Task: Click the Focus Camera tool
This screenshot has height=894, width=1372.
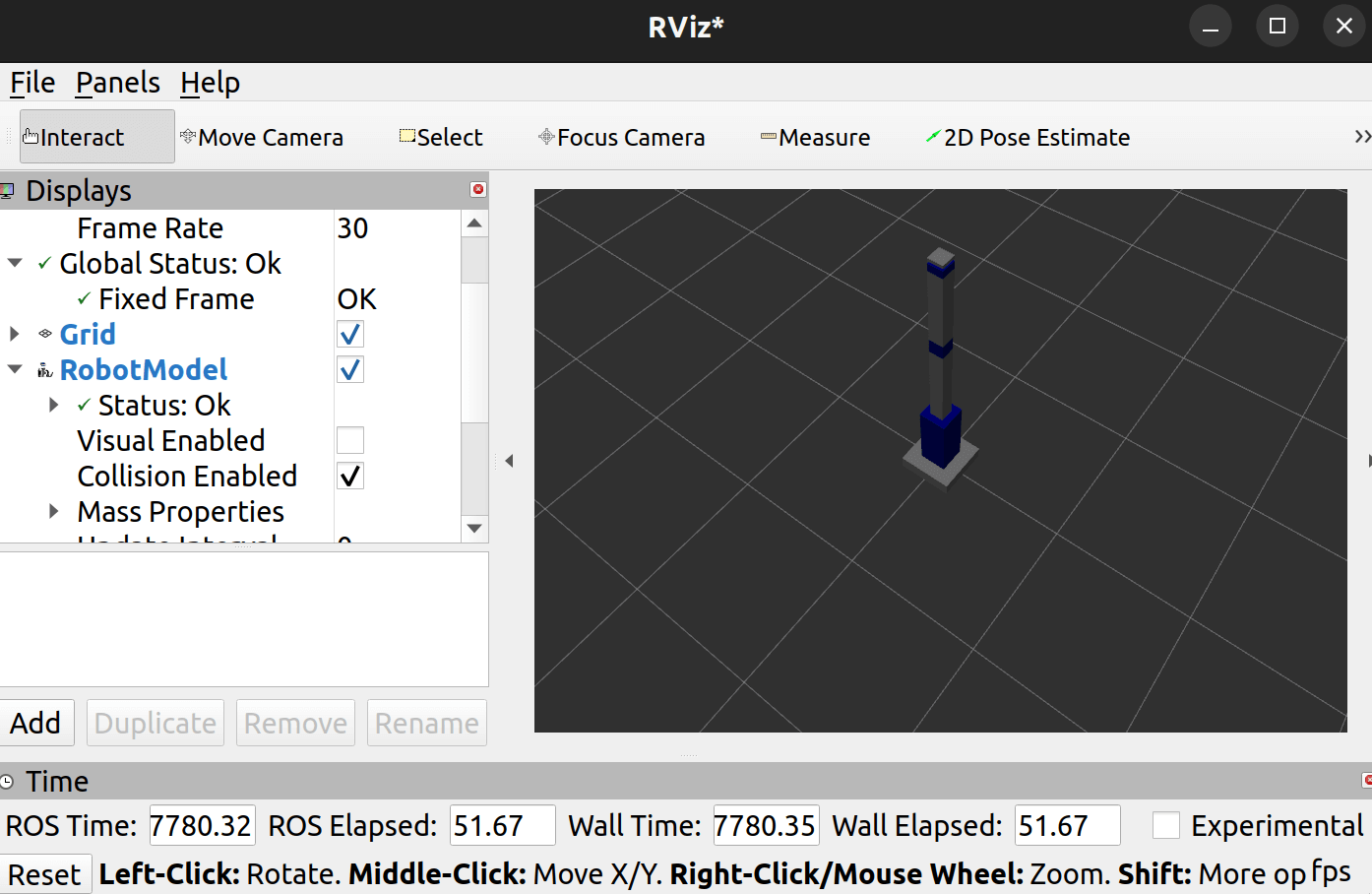Action: click(x=621, y=137)
